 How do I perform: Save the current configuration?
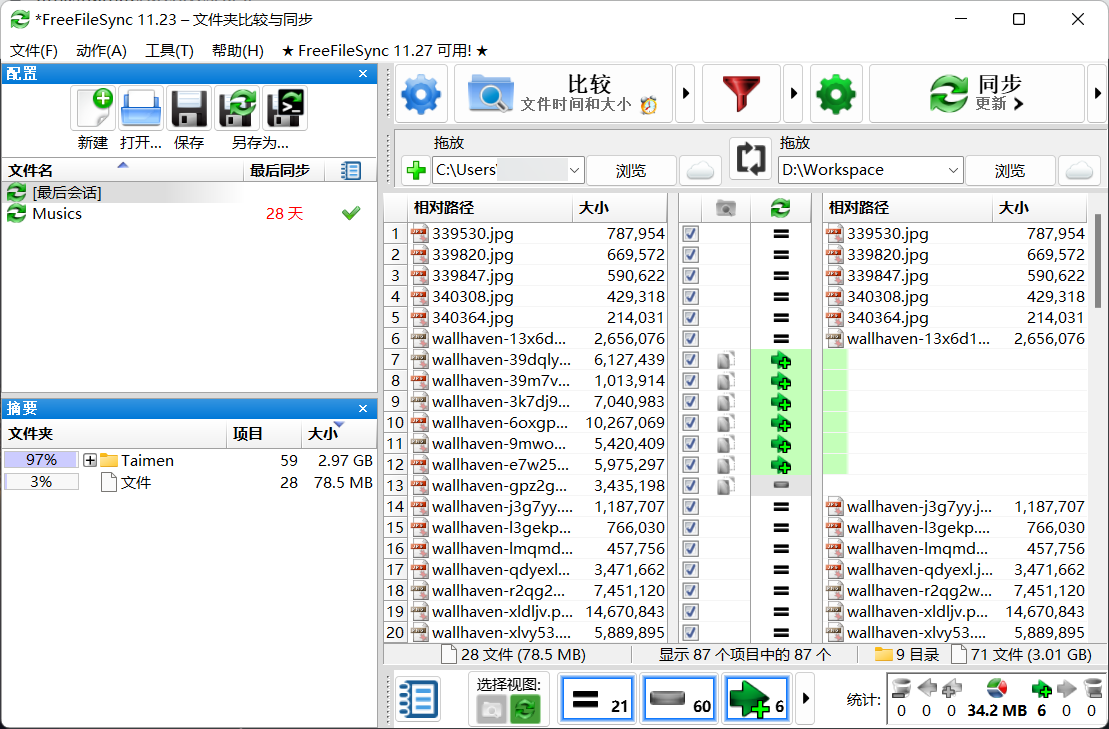189,108
